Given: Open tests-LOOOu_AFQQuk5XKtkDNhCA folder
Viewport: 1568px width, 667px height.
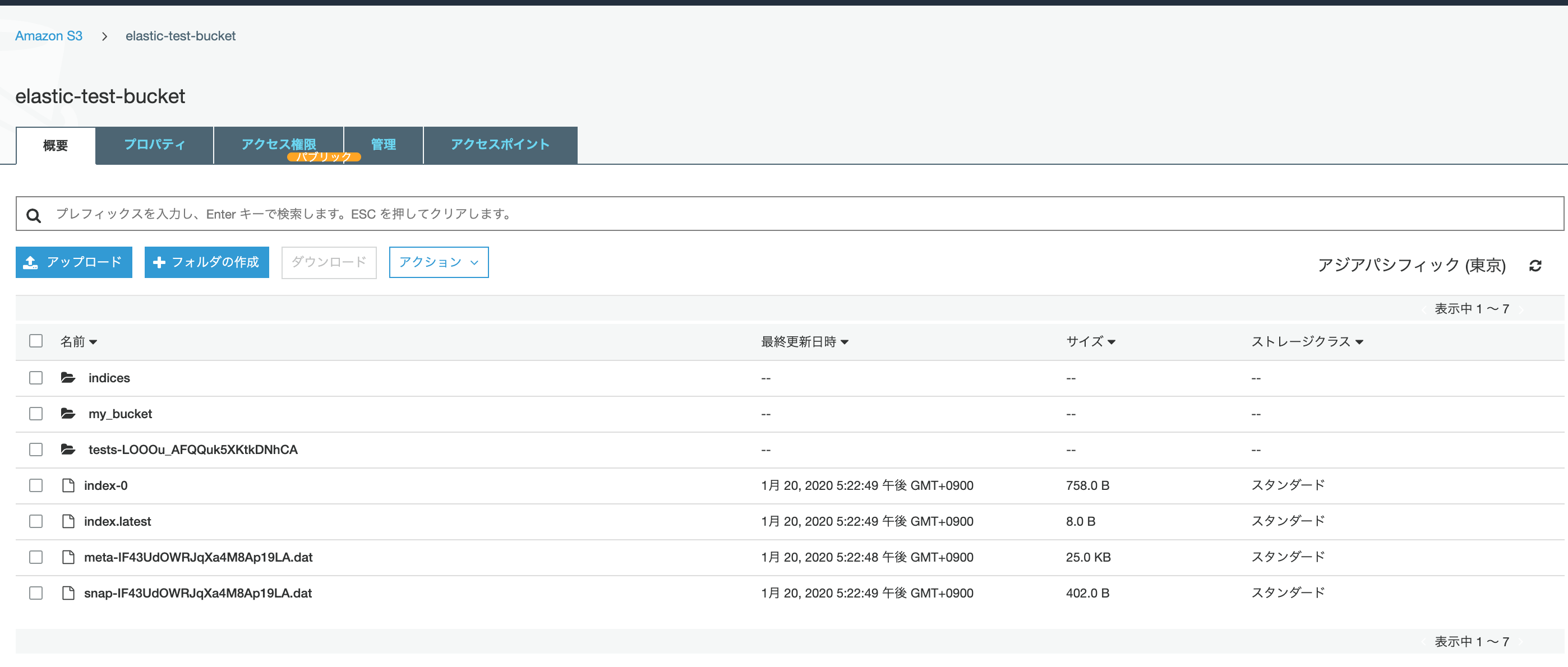Looking at the screenshot, I should point(193,450).
